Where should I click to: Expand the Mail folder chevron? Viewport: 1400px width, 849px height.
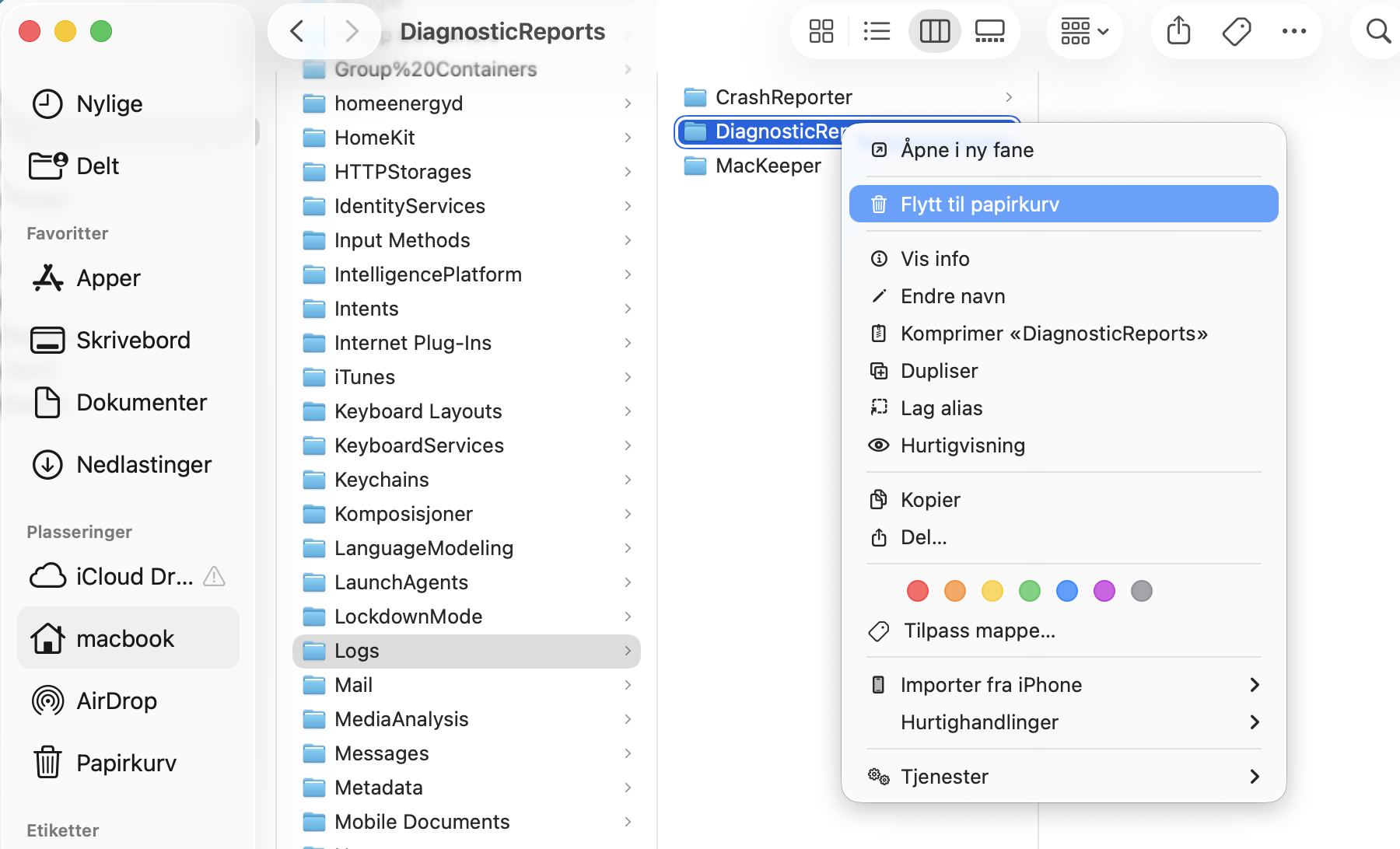(628, 685)
